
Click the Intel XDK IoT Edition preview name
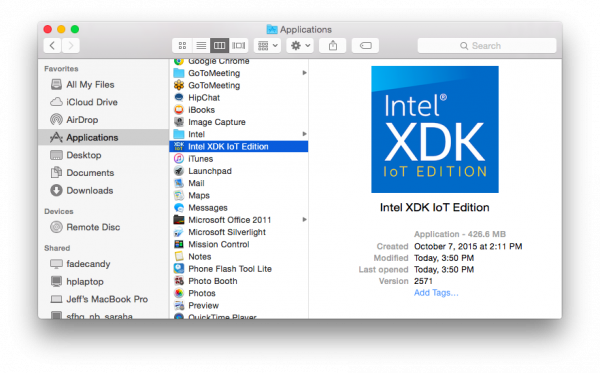tap(434, 207)
